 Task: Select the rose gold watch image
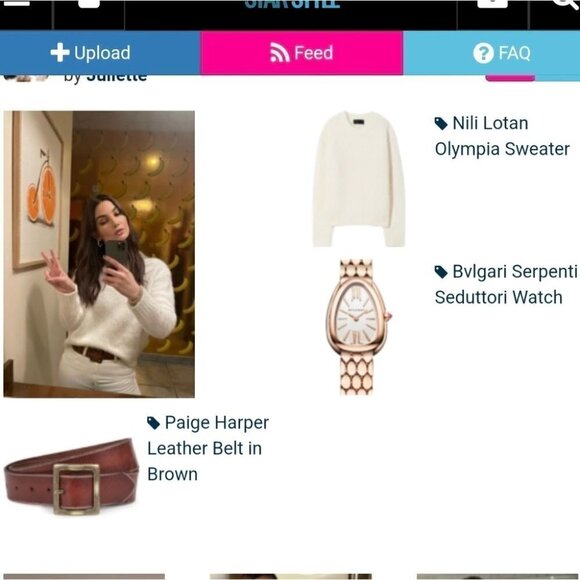click(x=358, y=327)
